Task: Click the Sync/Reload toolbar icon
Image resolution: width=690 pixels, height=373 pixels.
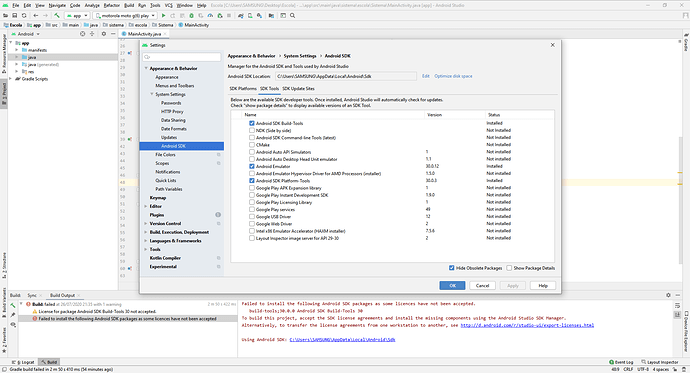Action: (x=24, y=15)
